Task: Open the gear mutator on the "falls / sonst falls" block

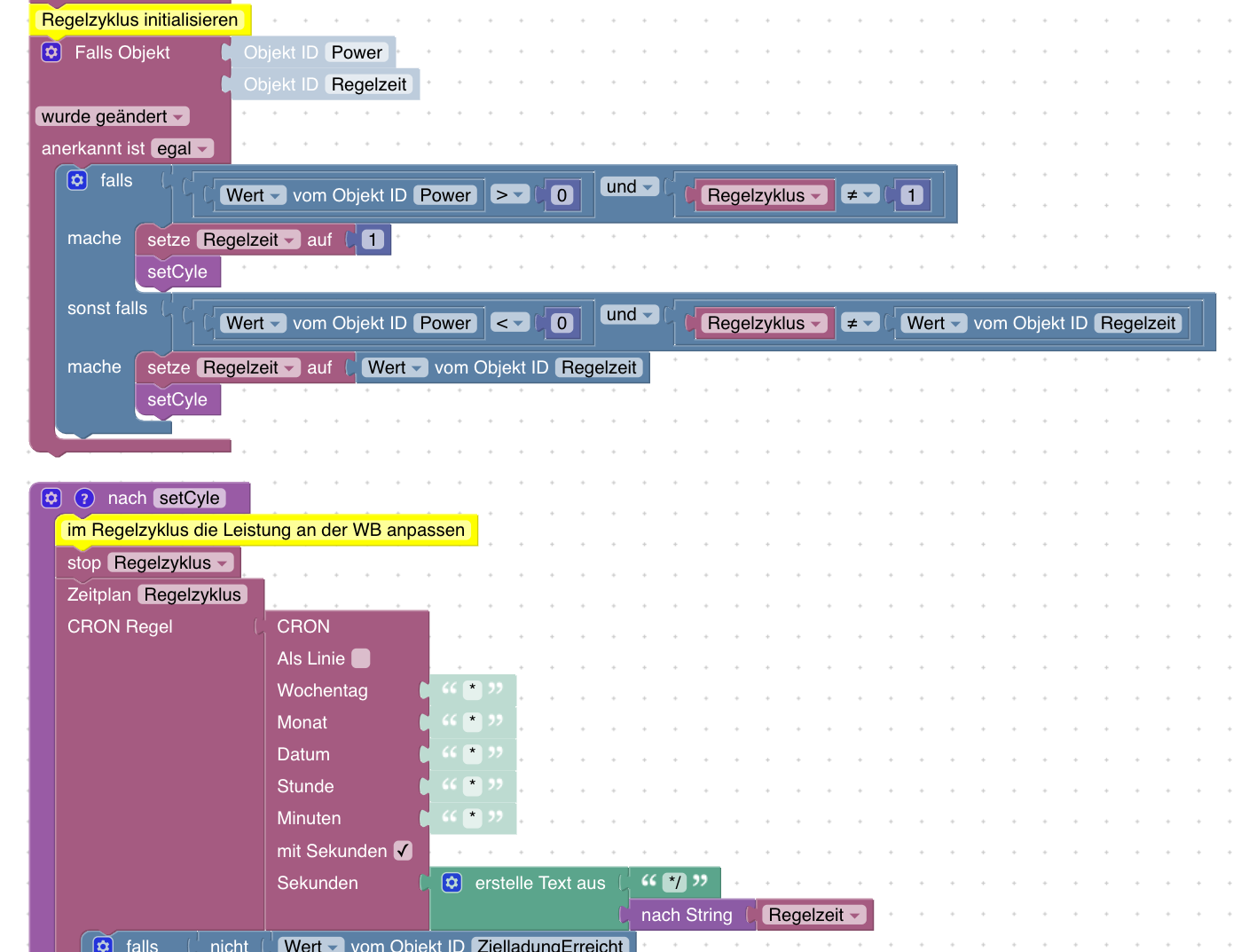Action: (x=77, y=180)
